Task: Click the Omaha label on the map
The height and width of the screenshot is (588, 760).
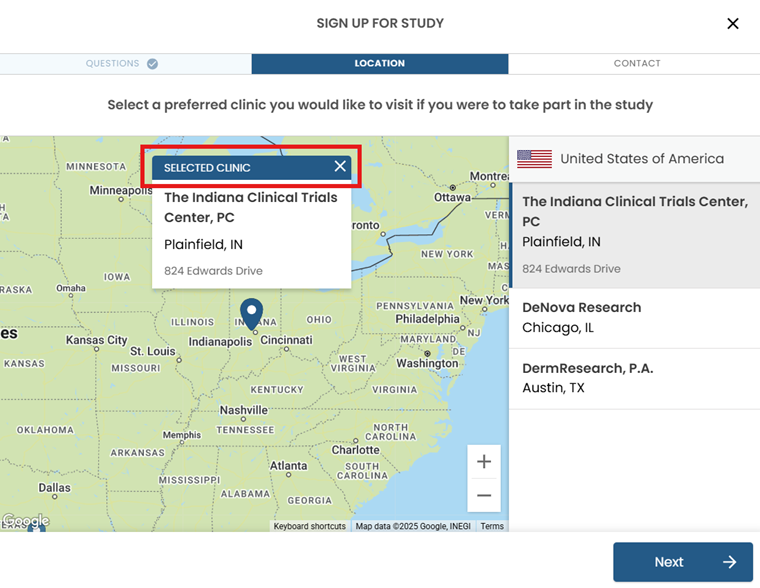Action: [x=71, y=288]
